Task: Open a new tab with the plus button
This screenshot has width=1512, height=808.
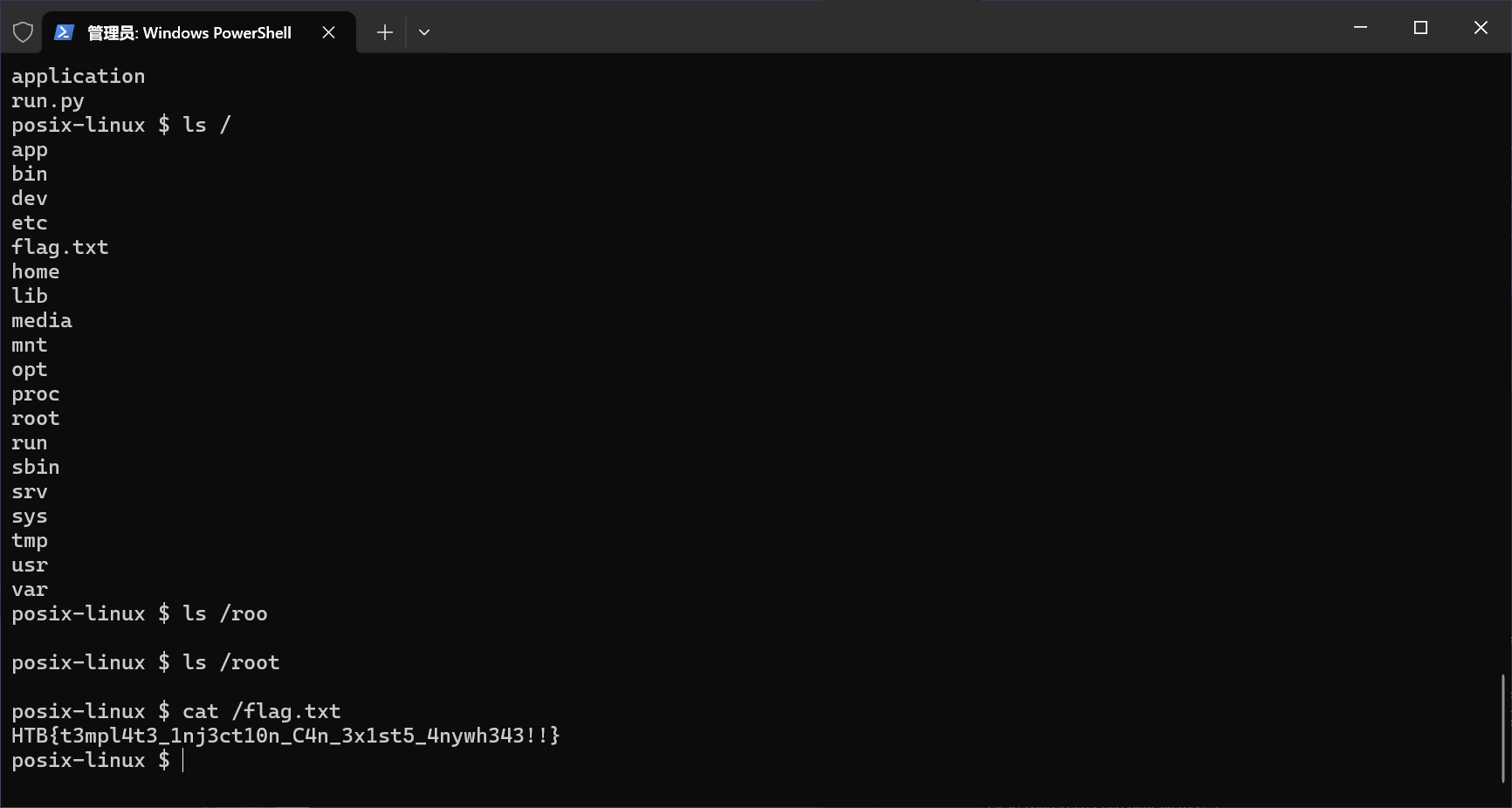Action: [384, 32]
